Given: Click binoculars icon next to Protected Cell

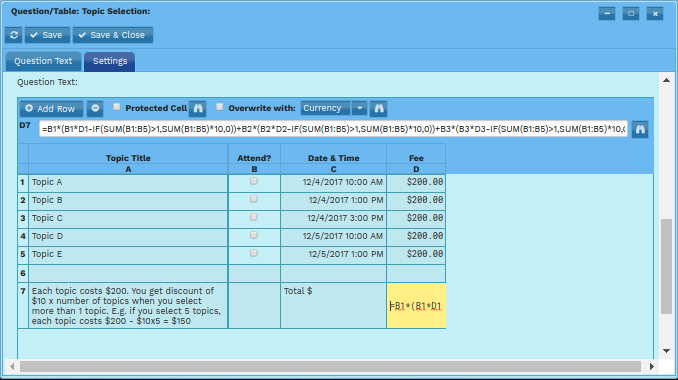Looking at the screenshot, I should (198, 109).
